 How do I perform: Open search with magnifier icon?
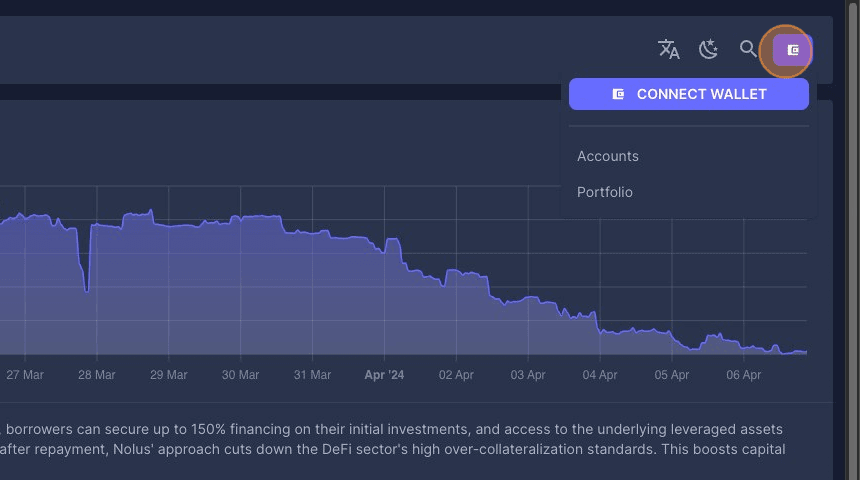pos(748,49)
